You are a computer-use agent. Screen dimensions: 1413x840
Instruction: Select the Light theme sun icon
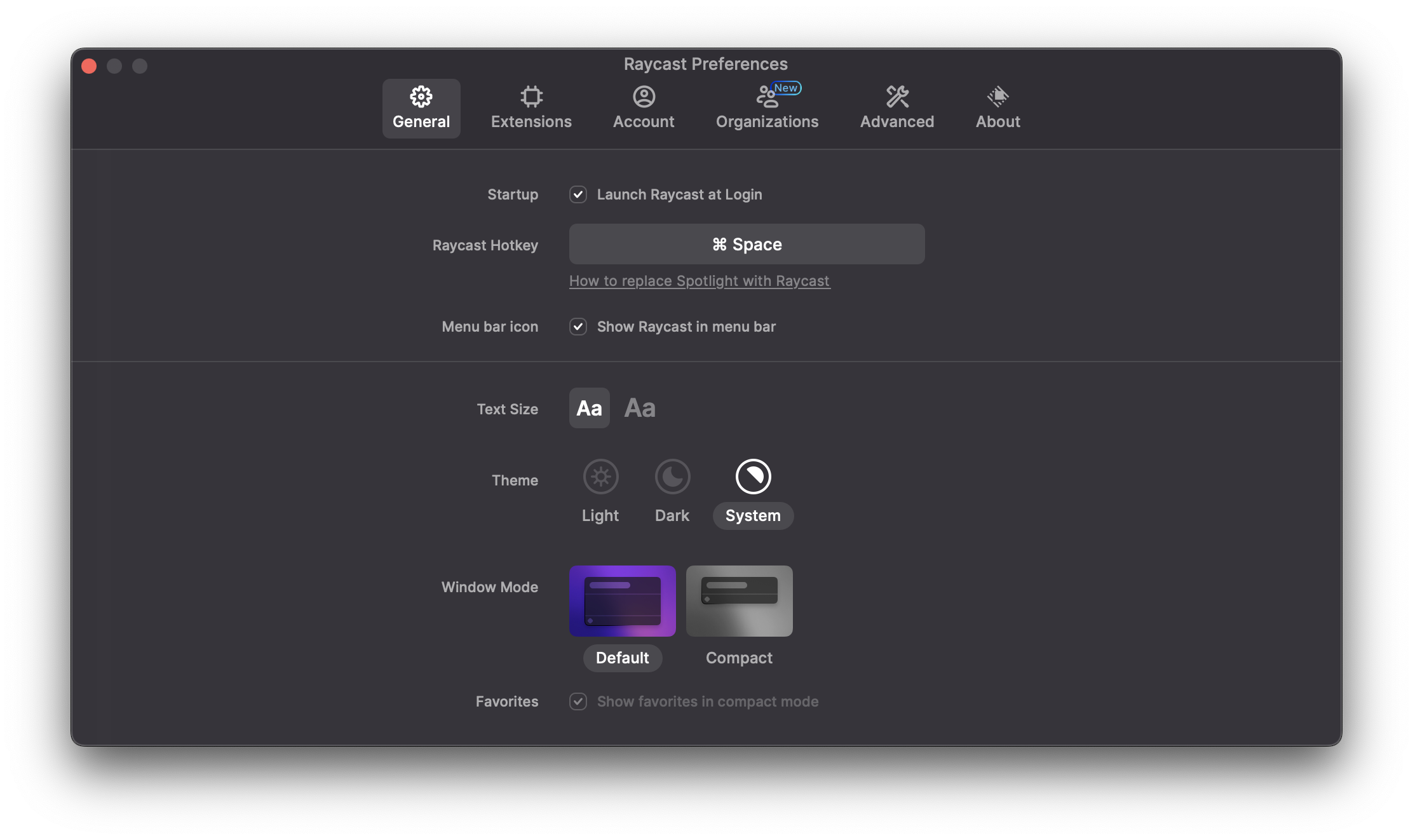[600, 476]
